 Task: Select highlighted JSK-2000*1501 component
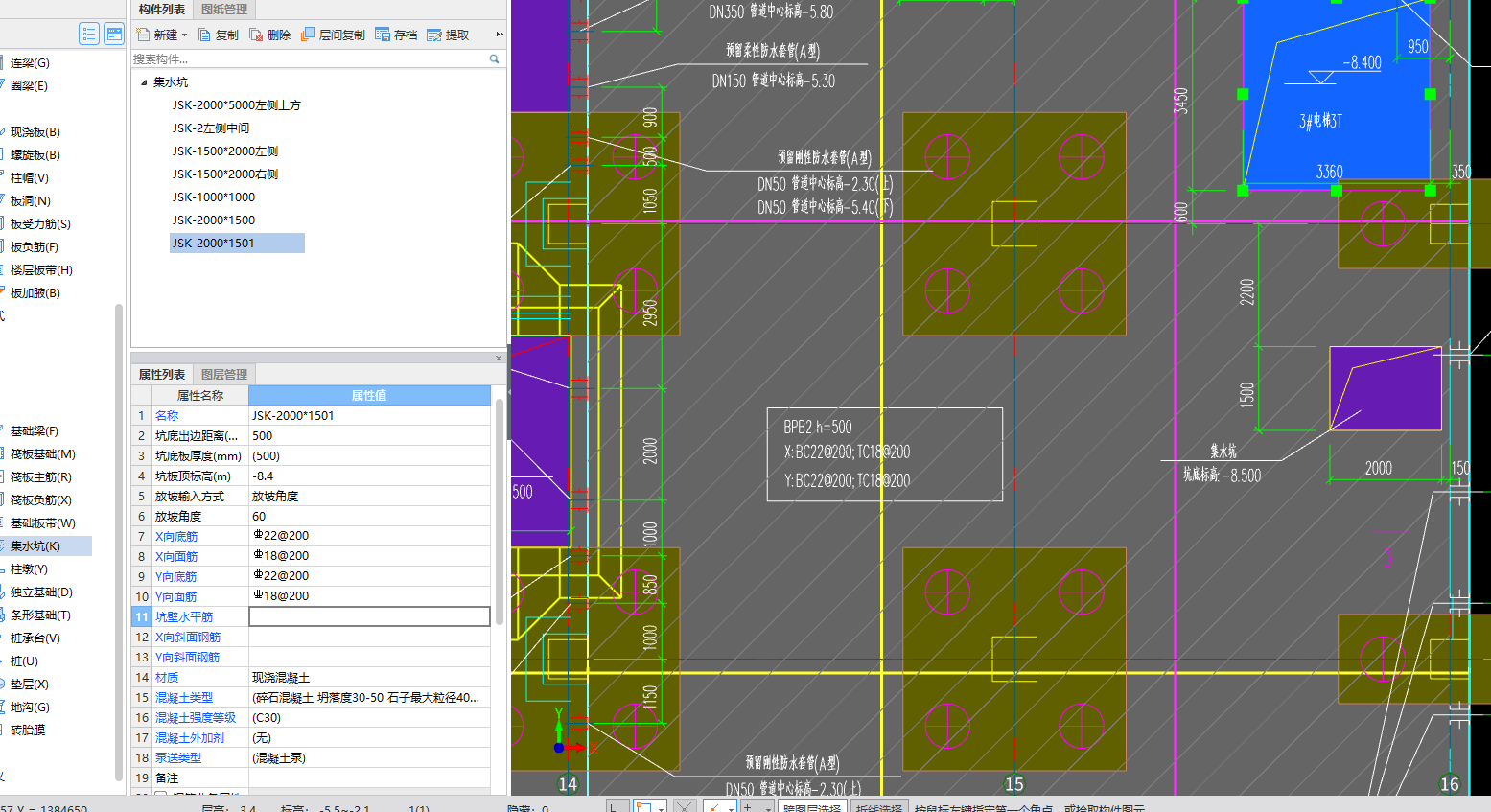pos(237,244)
